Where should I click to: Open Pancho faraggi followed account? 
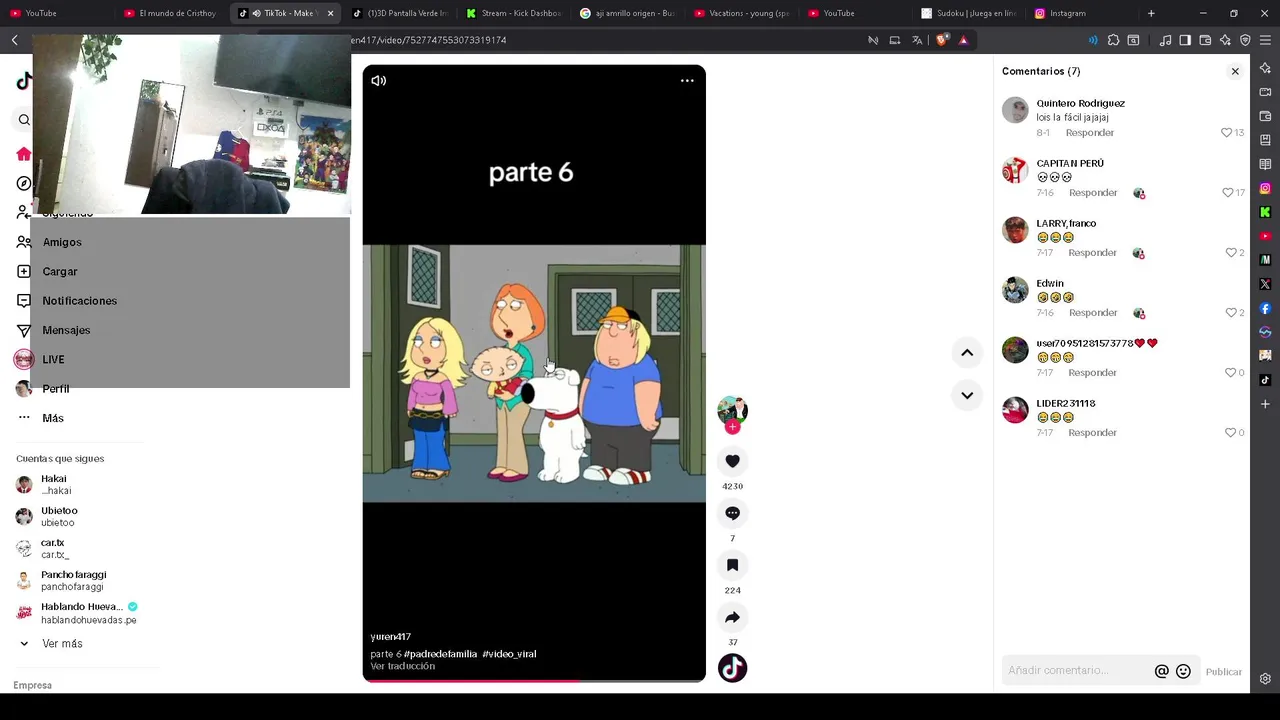click(x=72, y=581)
